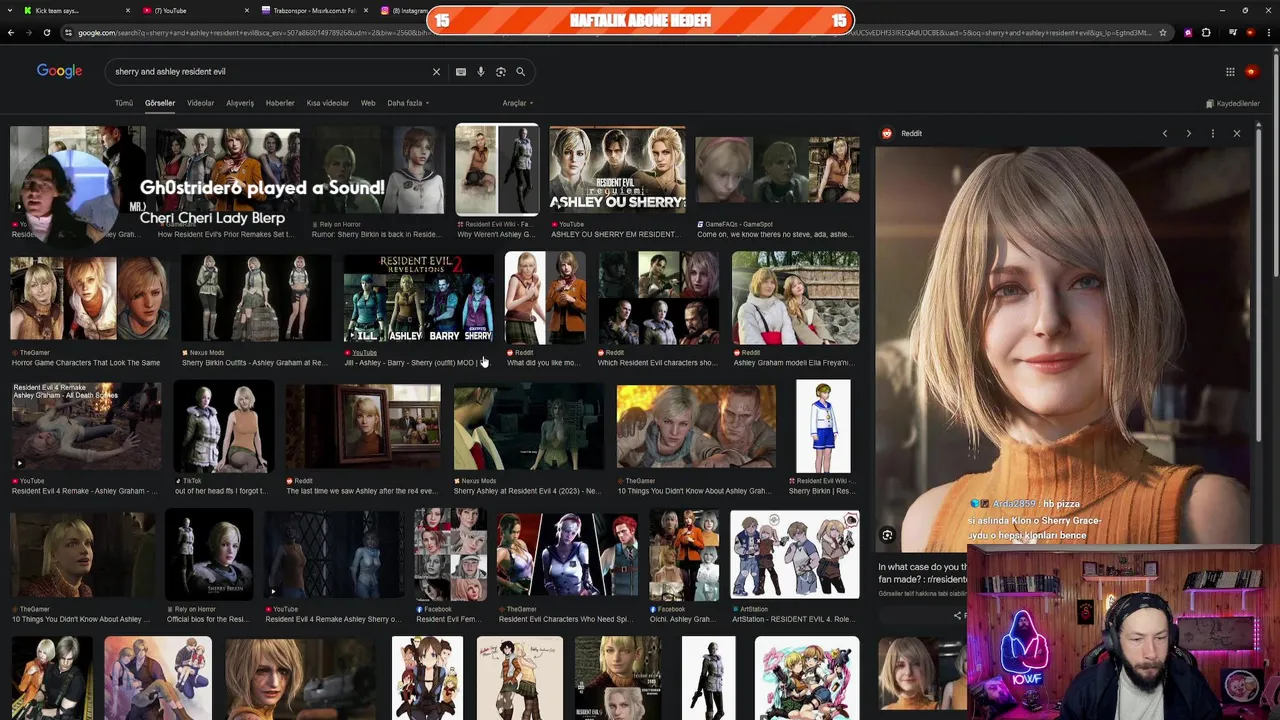Search inside image with the Lens icon on preview

pyautogui.click(x=887, y=535)
